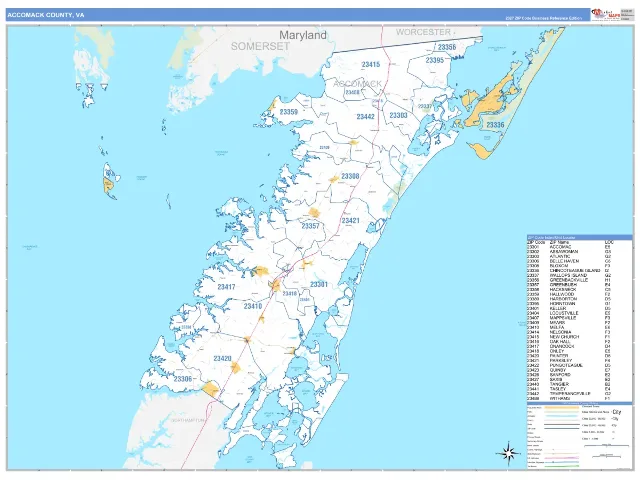
Task: Click ZIP code label 23359 on map
Action: [289, 111]
